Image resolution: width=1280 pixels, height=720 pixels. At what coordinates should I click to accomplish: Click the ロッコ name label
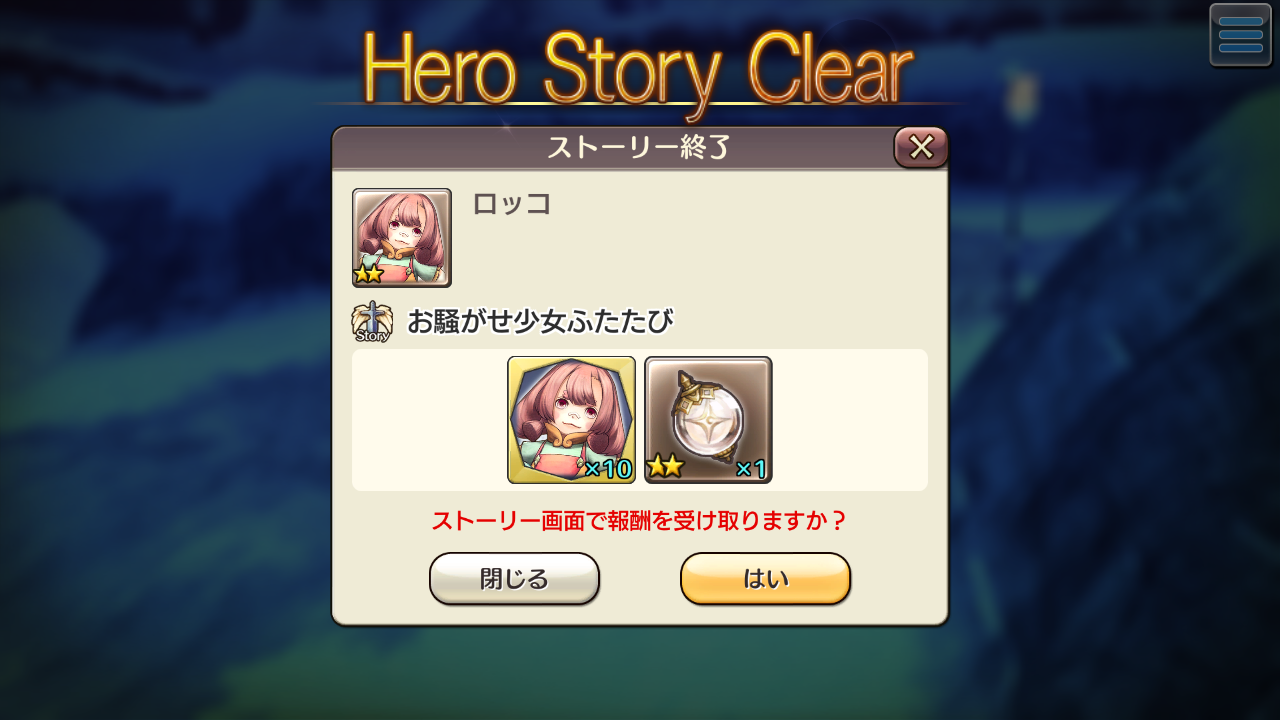point(512,204)
